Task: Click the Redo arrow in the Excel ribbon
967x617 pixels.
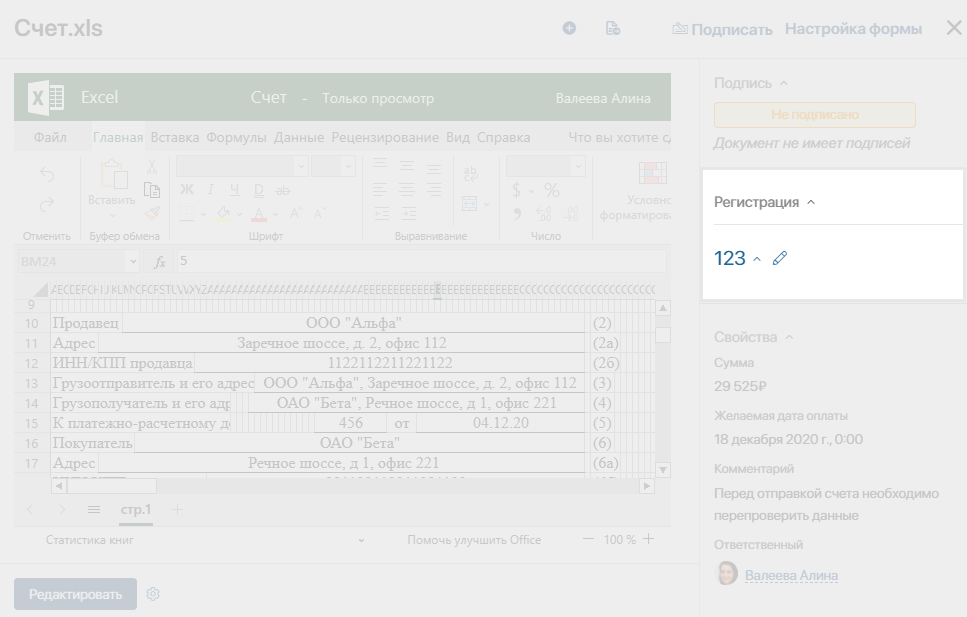Action: (x=47, y=204)
